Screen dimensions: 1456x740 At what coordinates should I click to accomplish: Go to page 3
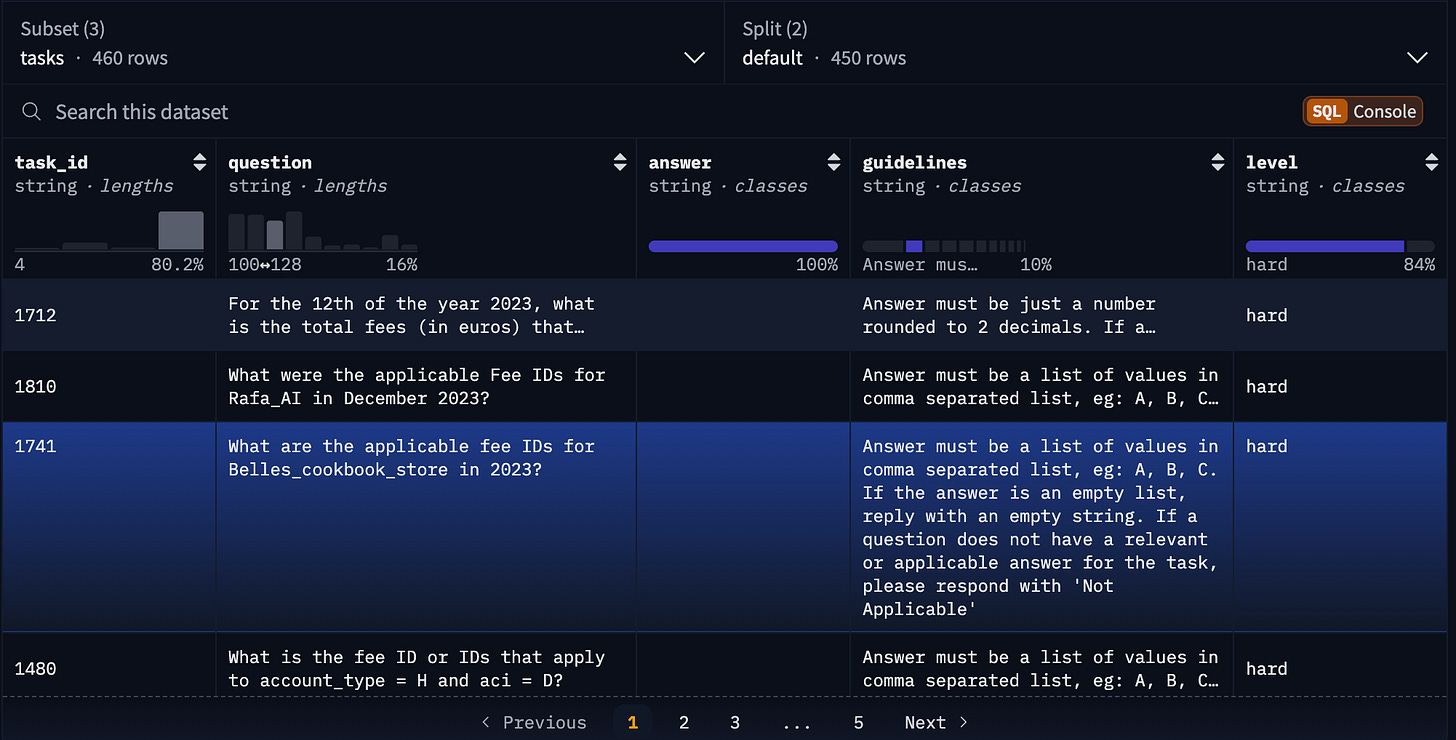pyautogui.click(x=735, y=722)
